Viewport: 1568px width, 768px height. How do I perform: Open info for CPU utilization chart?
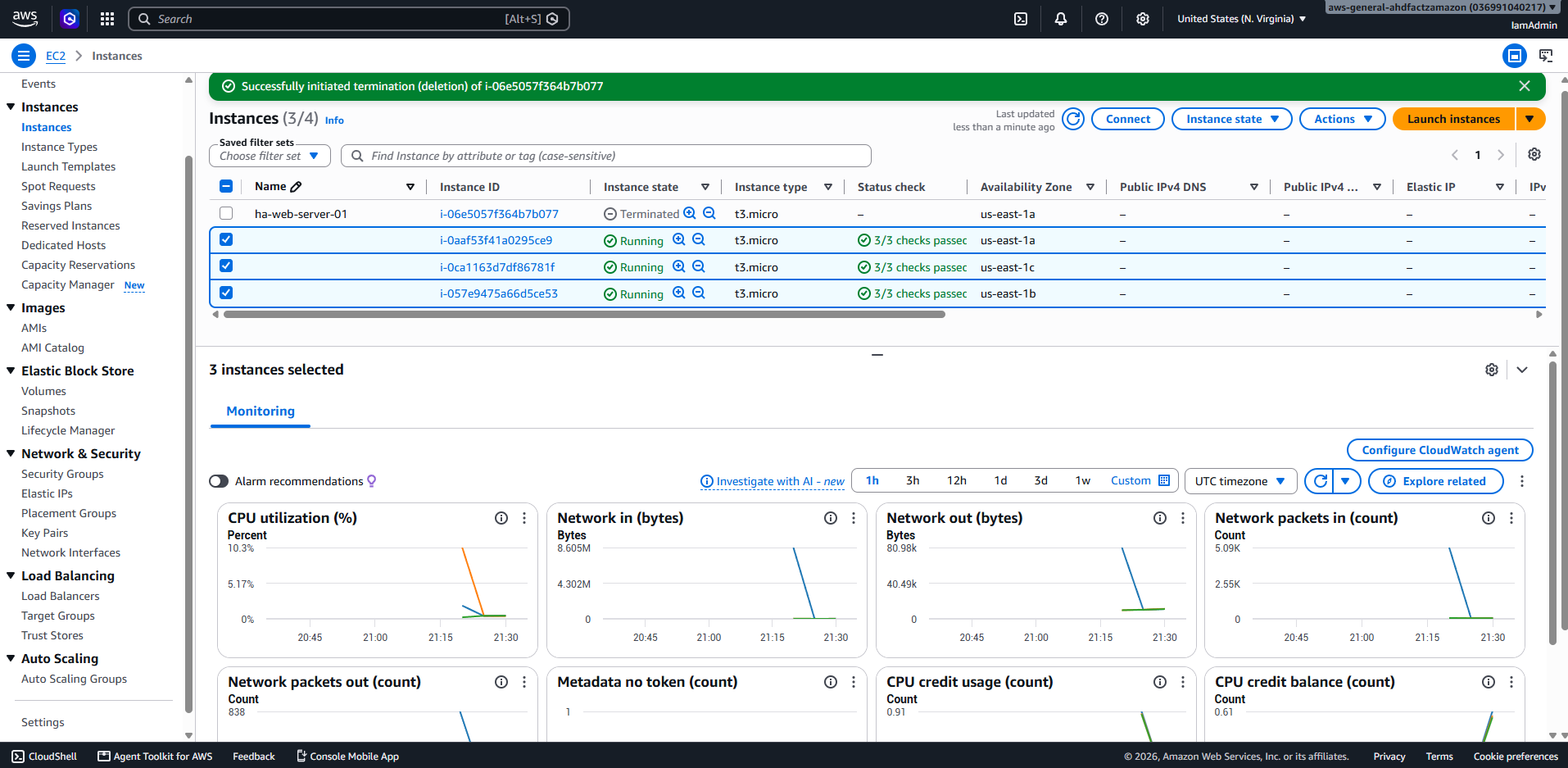[501, 518]
